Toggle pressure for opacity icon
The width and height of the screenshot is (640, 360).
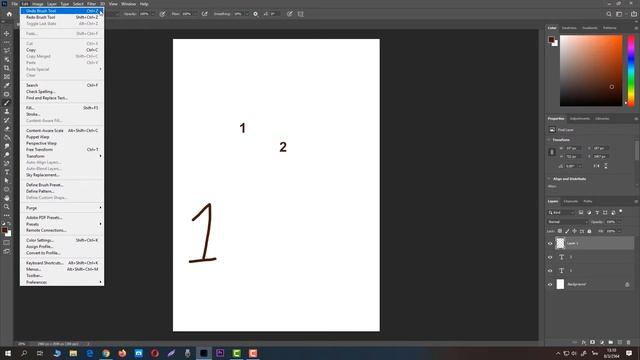click(162, 14)
